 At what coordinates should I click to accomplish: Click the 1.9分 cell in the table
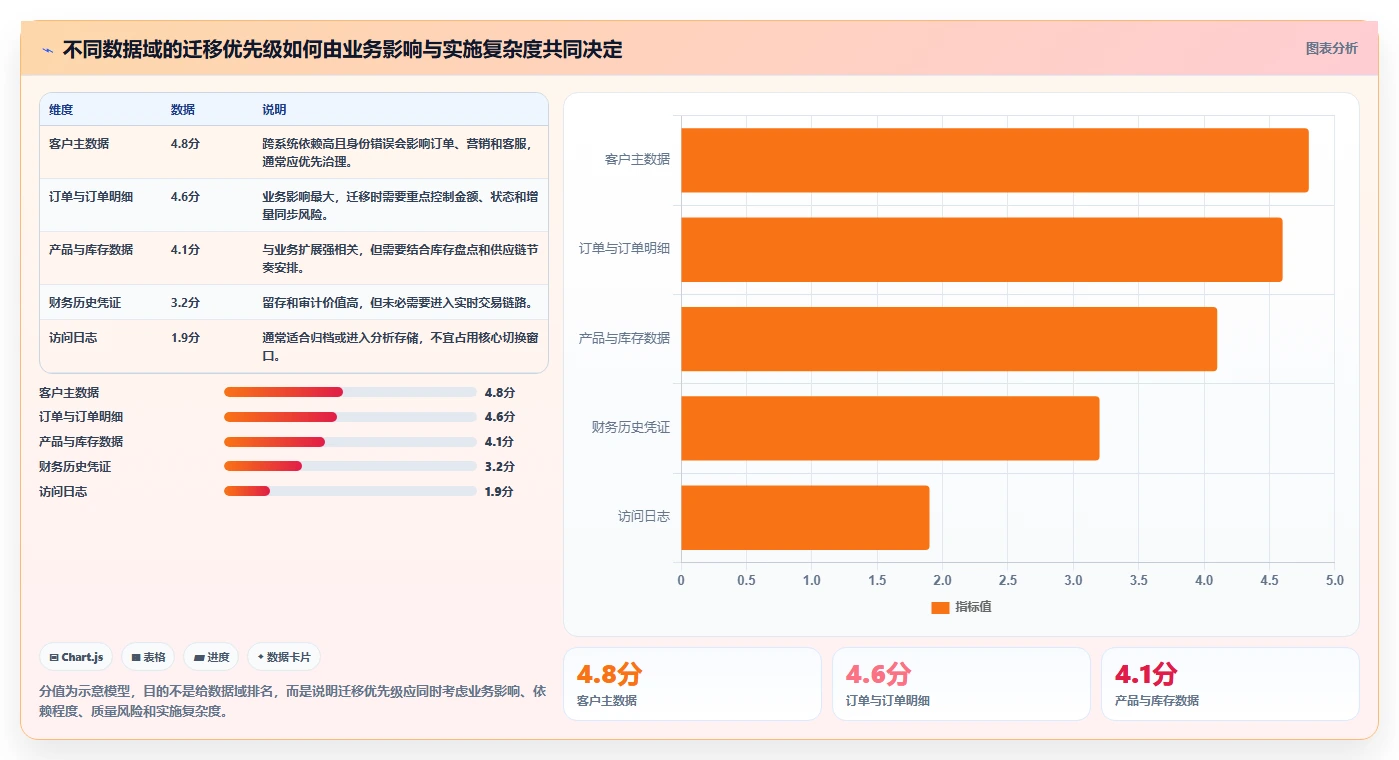[185, 338]
